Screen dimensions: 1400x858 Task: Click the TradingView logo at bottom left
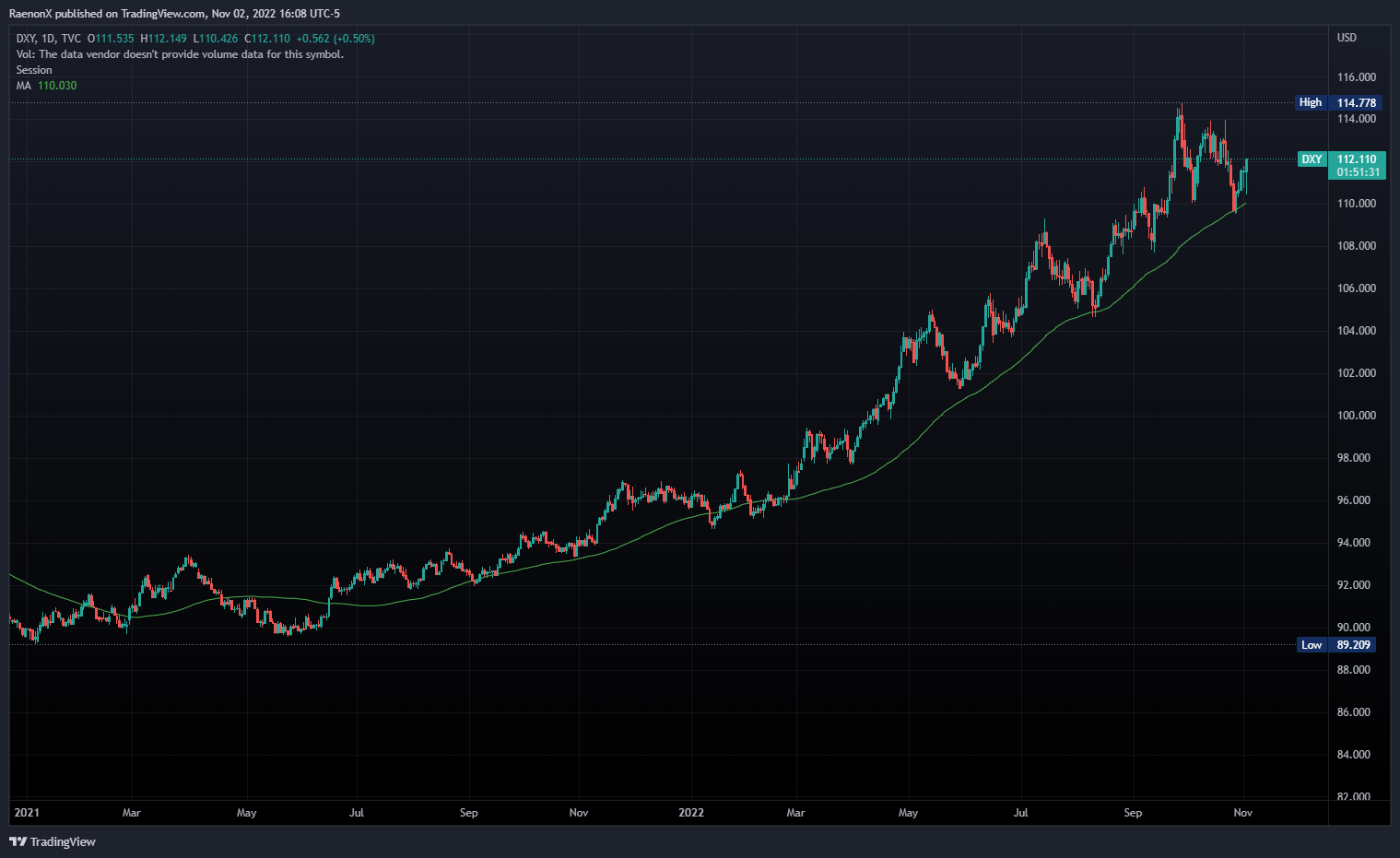[53, 841]
